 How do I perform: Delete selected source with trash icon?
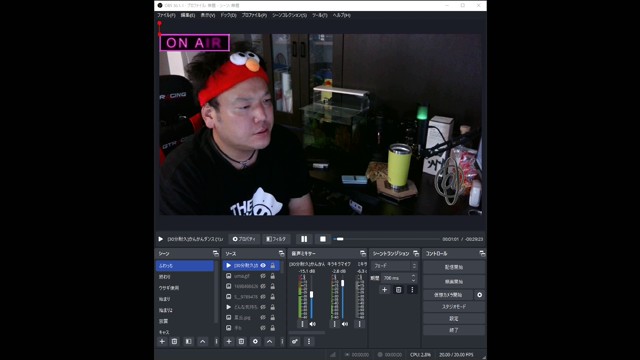click(241, 341)
